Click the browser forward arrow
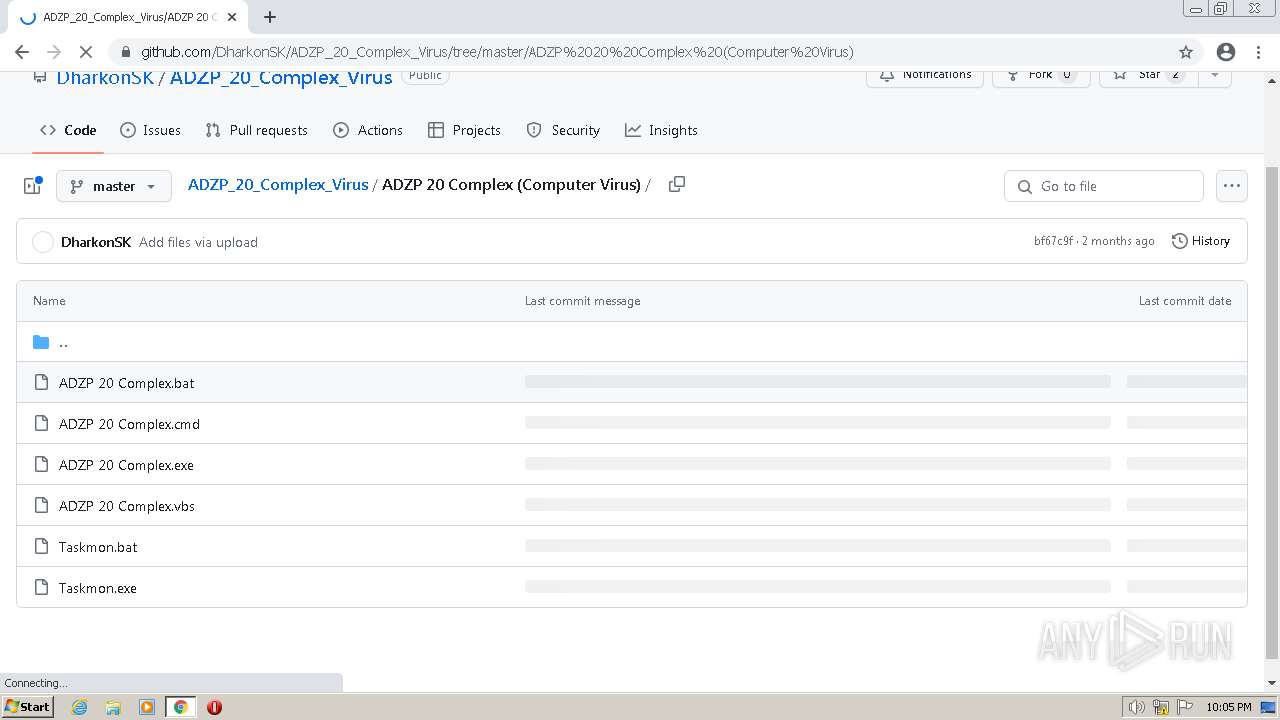 tap(54, 52)
